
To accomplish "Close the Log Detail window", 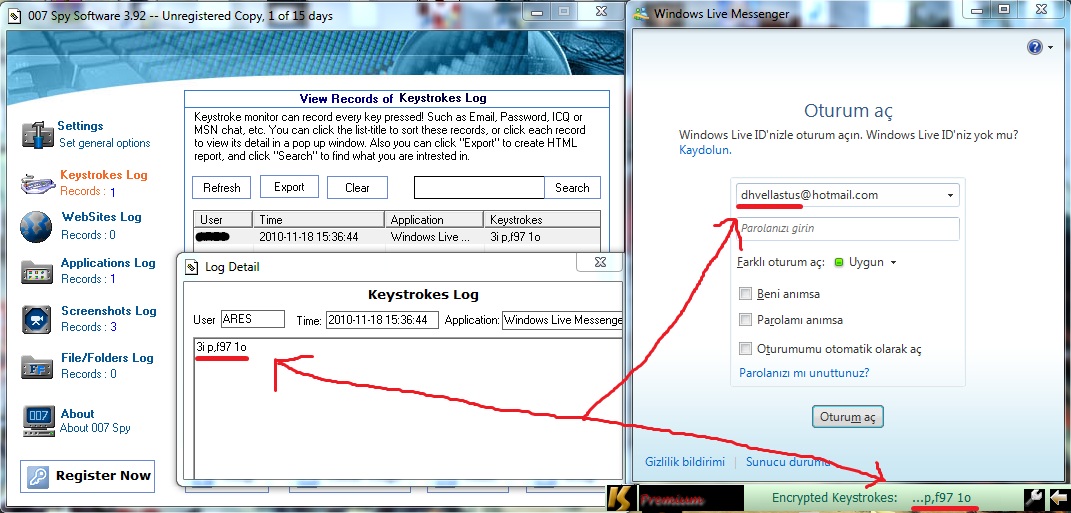I will (x=600, y=262).
